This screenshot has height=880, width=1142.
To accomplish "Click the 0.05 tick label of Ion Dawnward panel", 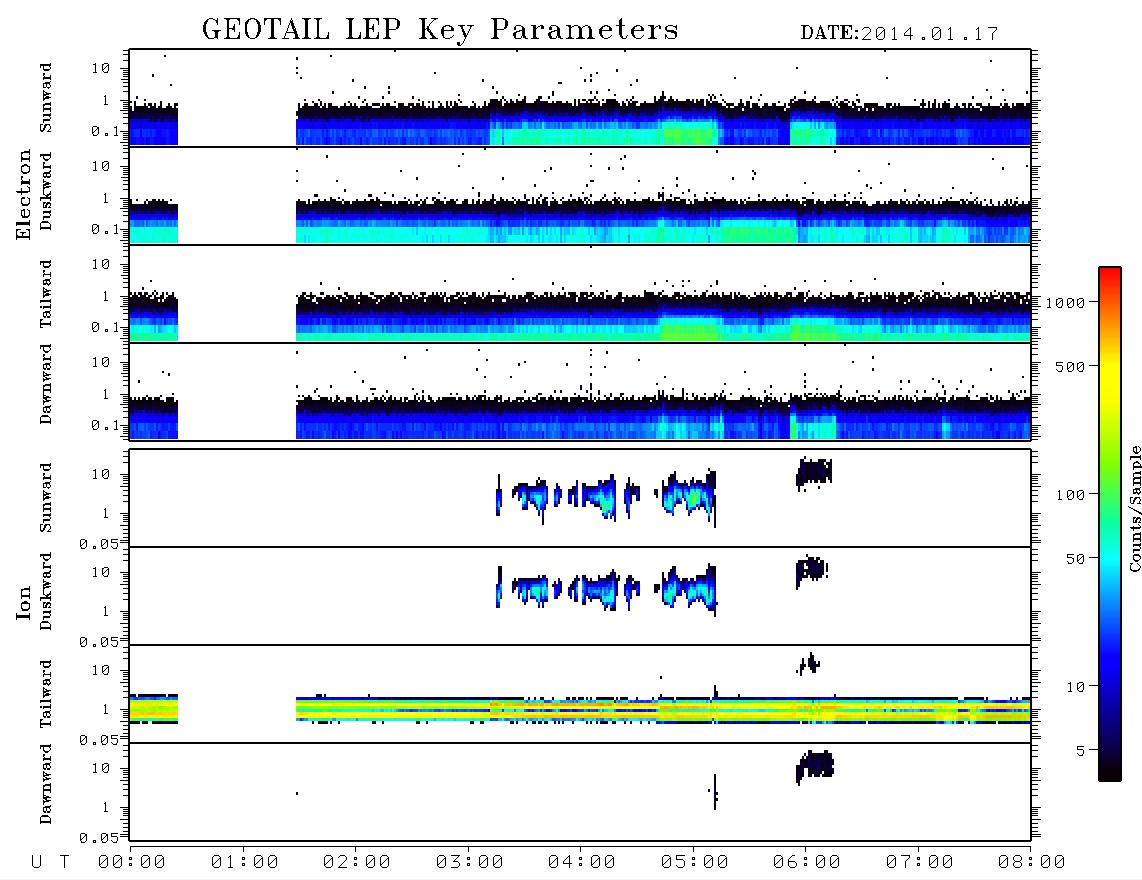I will click(98, 838).
